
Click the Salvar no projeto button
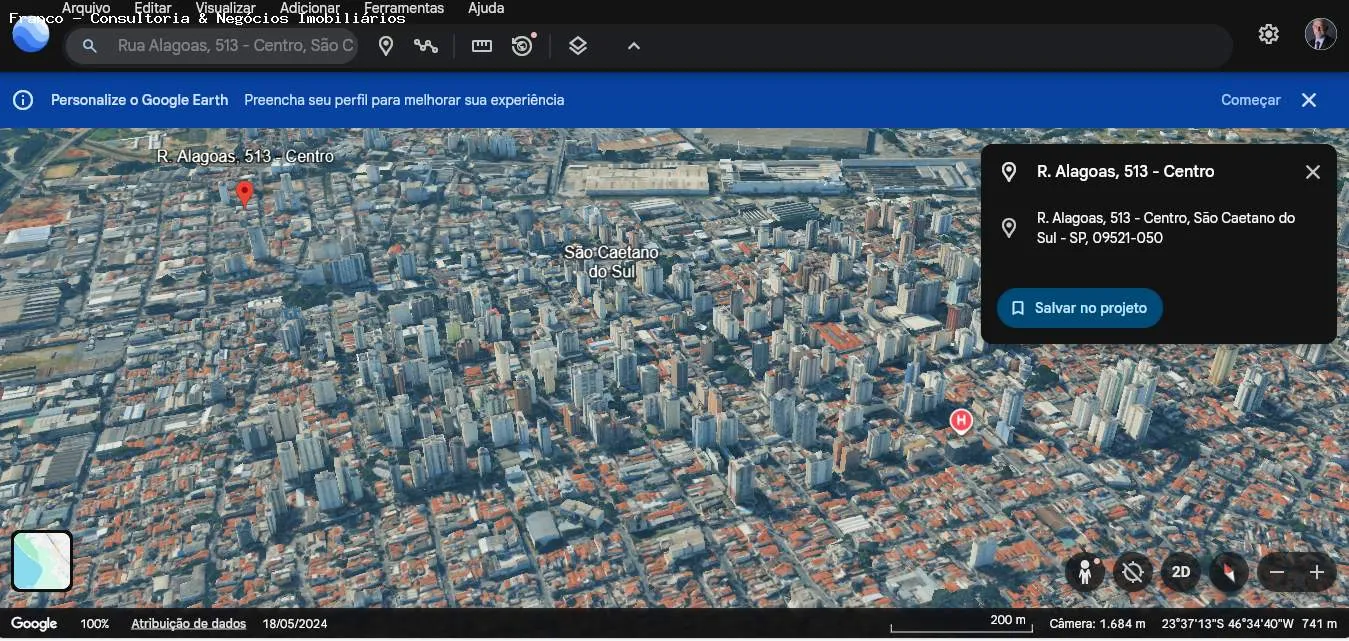pyautogui.click(x=1080, y=308)
